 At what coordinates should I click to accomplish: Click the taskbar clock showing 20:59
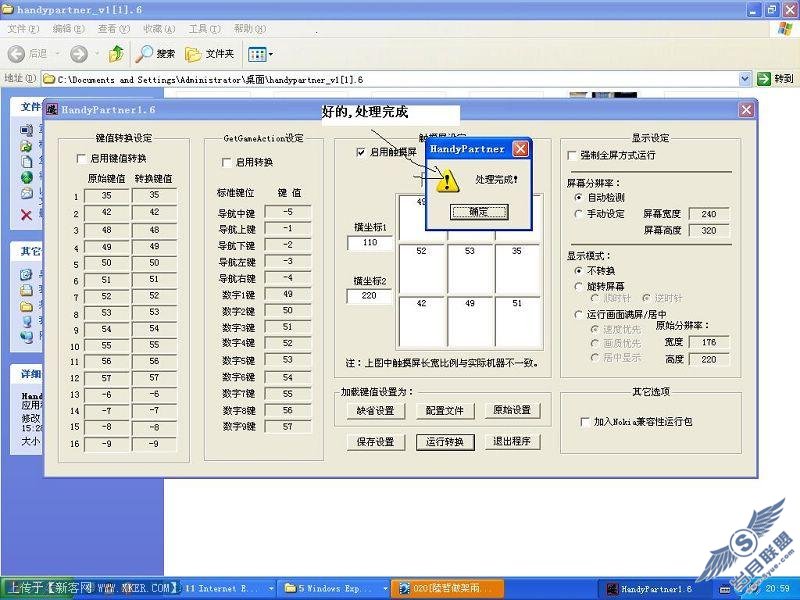click(778, 588)
